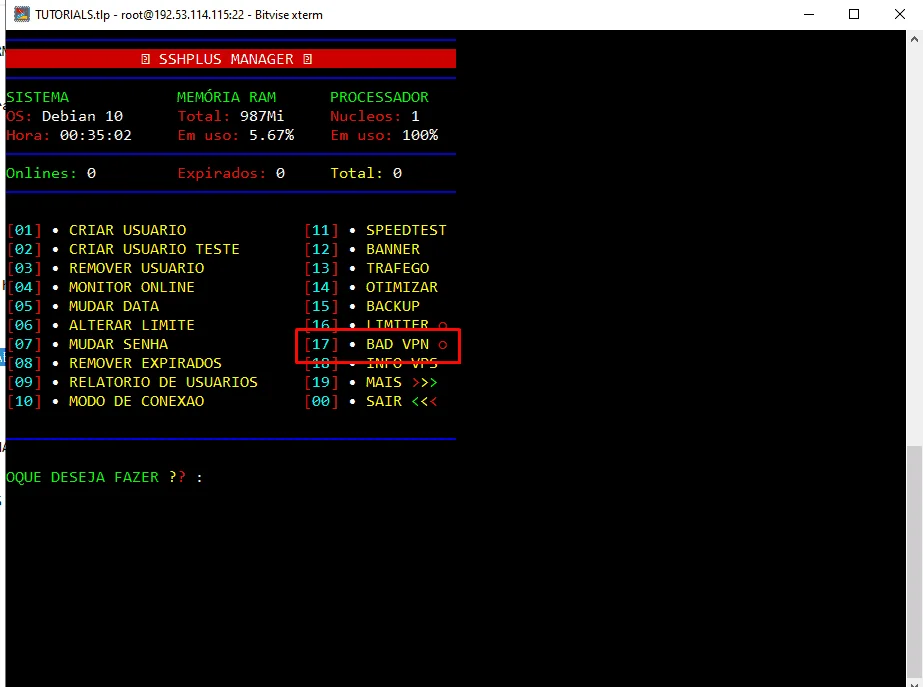The image size is (923, 687).
Task: Click the RAM Em uso 5.67% value
Action: click(x=271, y=135)
